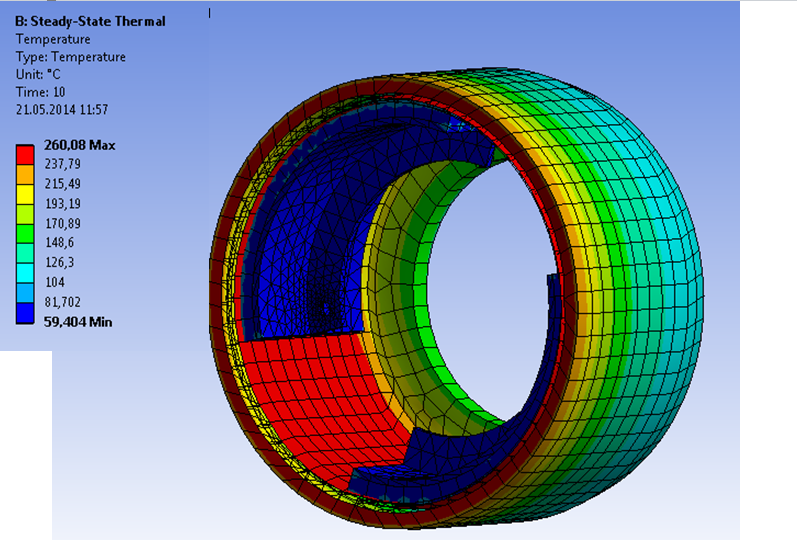Click the green legend color band

(x=25, y=234)
